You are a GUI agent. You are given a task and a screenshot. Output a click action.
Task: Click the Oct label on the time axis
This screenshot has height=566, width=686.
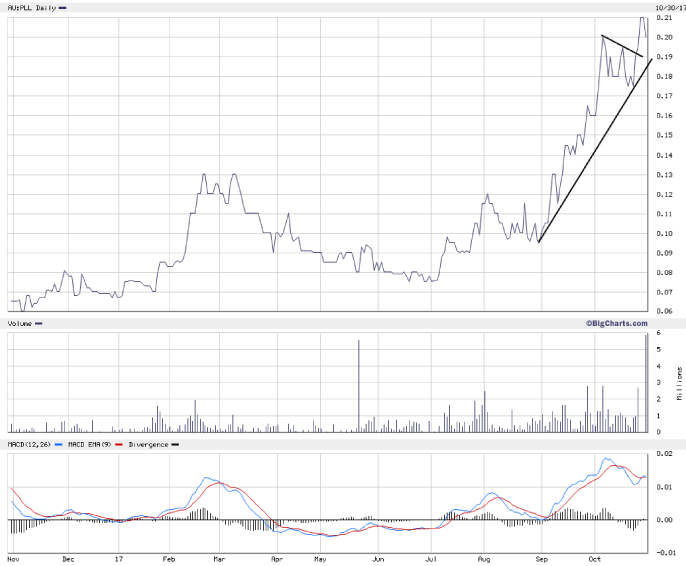(595, 558)
